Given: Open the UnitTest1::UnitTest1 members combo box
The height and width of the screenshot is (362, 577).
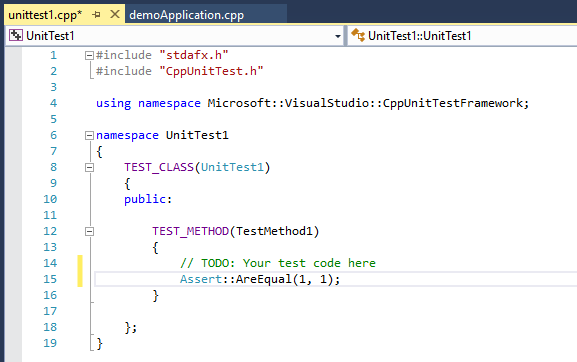Looking at the screenshot, I should pyautogui.click(x=462, y=36).
